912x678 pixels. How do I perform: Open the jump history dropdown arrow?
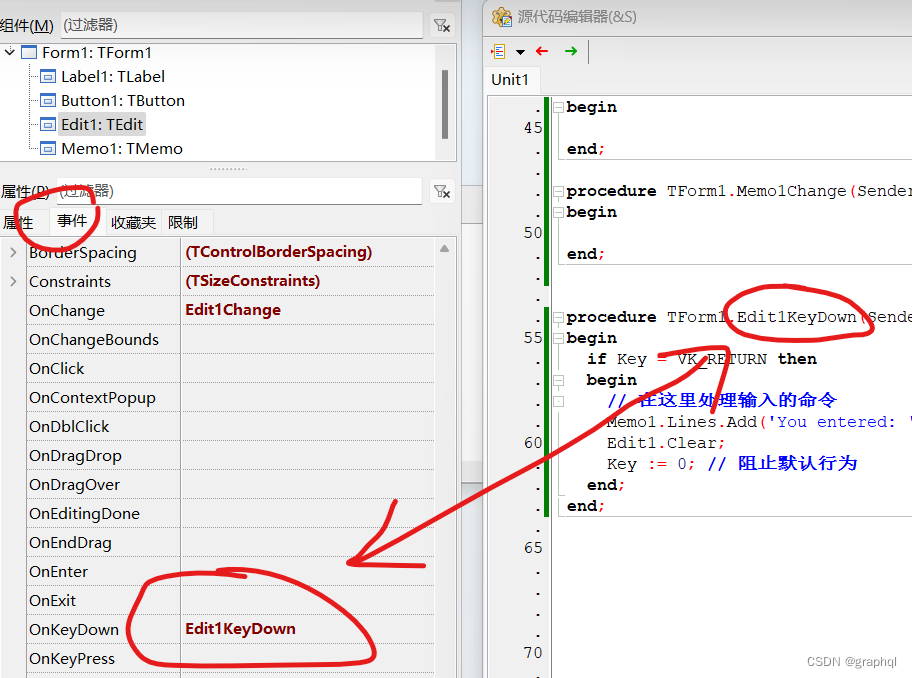point(521,52)
